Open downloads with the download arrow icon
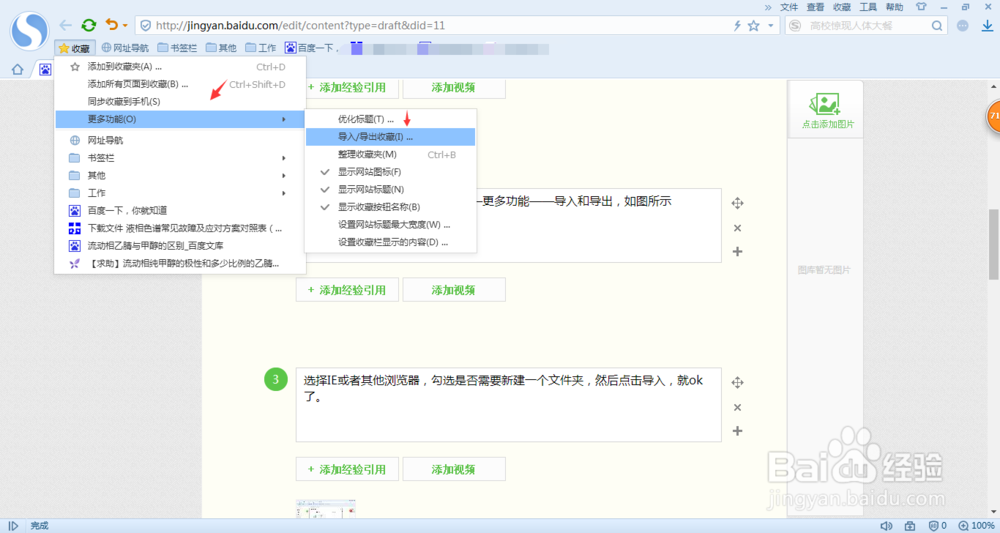Image resolution: width=1000 pixels, height=533 pixels. (987, 26)
